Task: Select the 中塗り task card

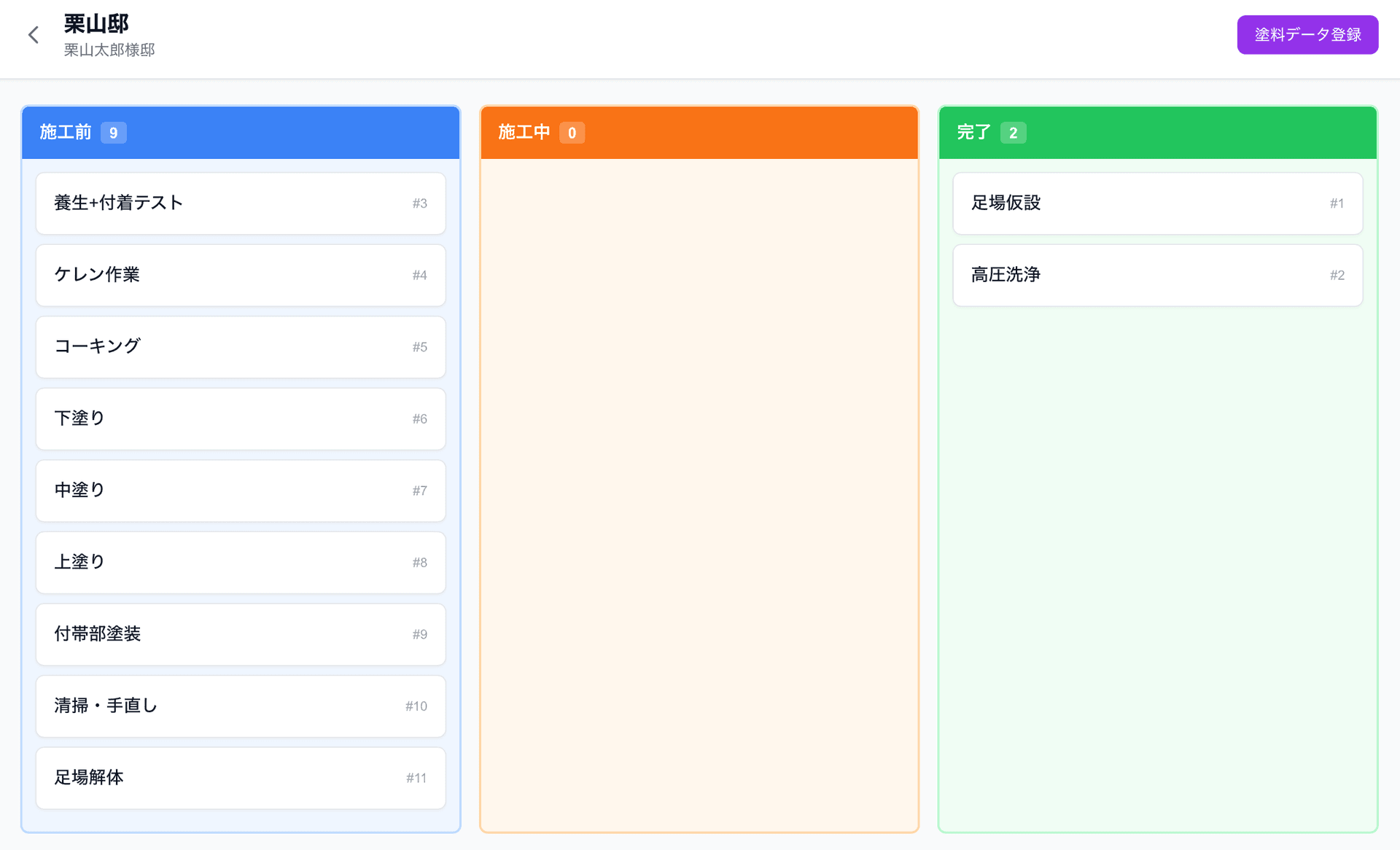Action: 240,491
